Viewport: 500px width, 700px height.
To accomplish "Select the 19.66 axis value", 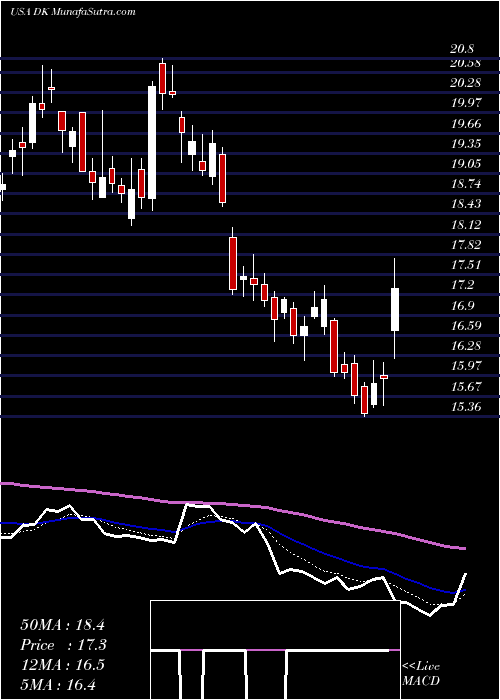I will [x=466, y=124].
